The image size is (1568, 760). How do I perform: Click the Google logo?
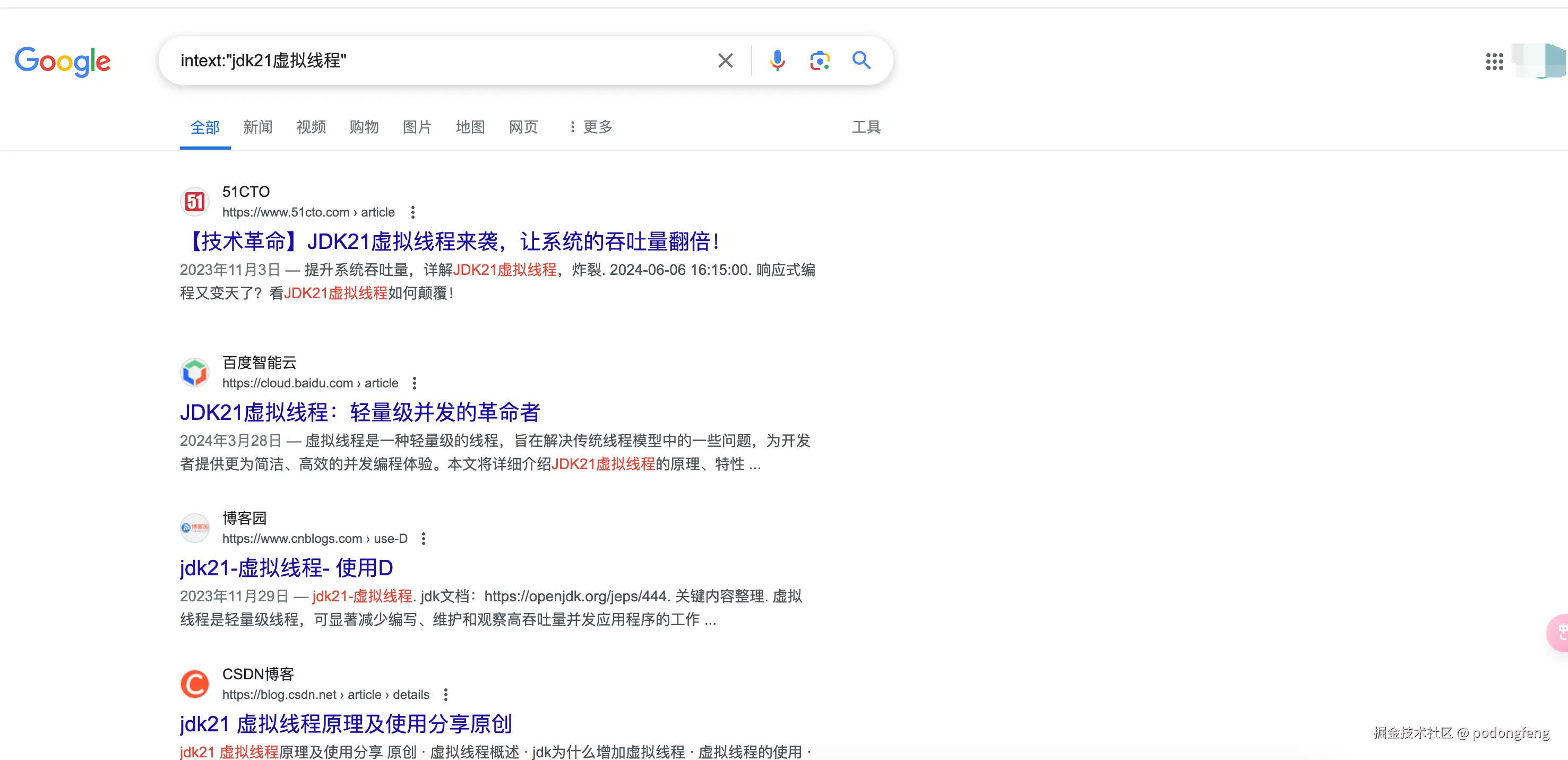[63, 61]
